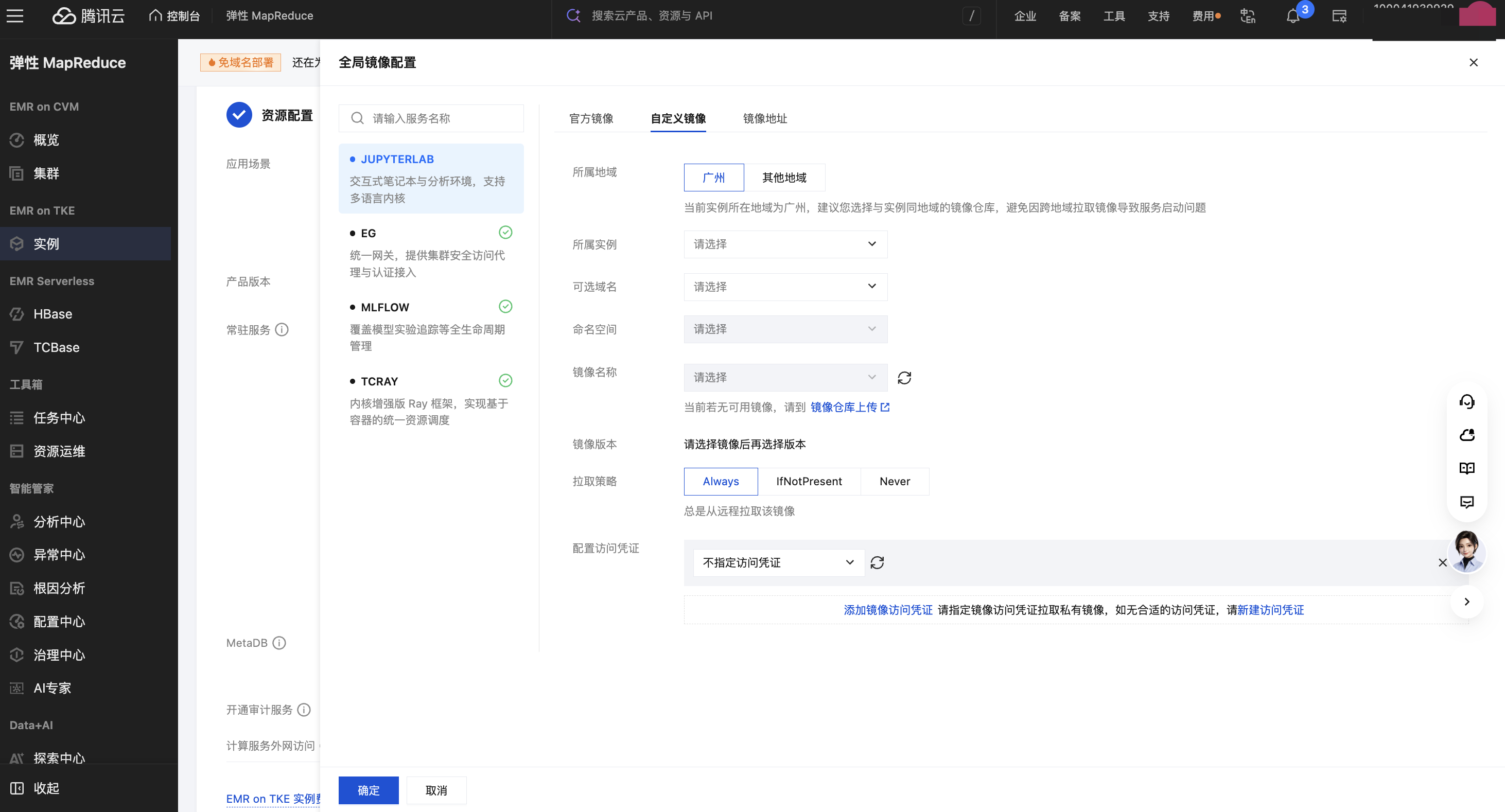The height and width of the screenshot is (812, 1505).
Task: Close the global image configuration panel
Action: [x=1473, y=62]
